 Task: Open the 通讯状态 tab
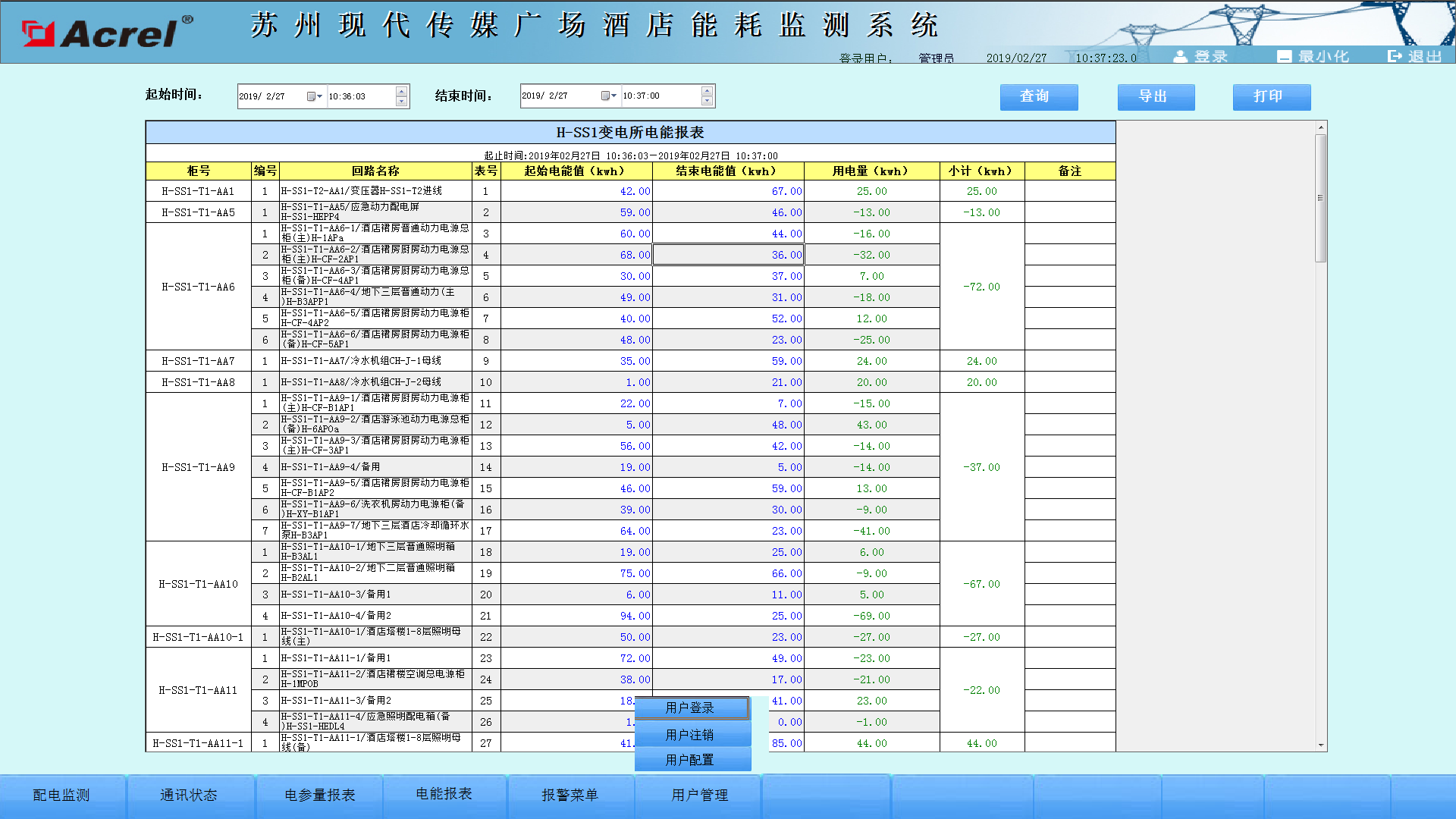coord(190,795)
